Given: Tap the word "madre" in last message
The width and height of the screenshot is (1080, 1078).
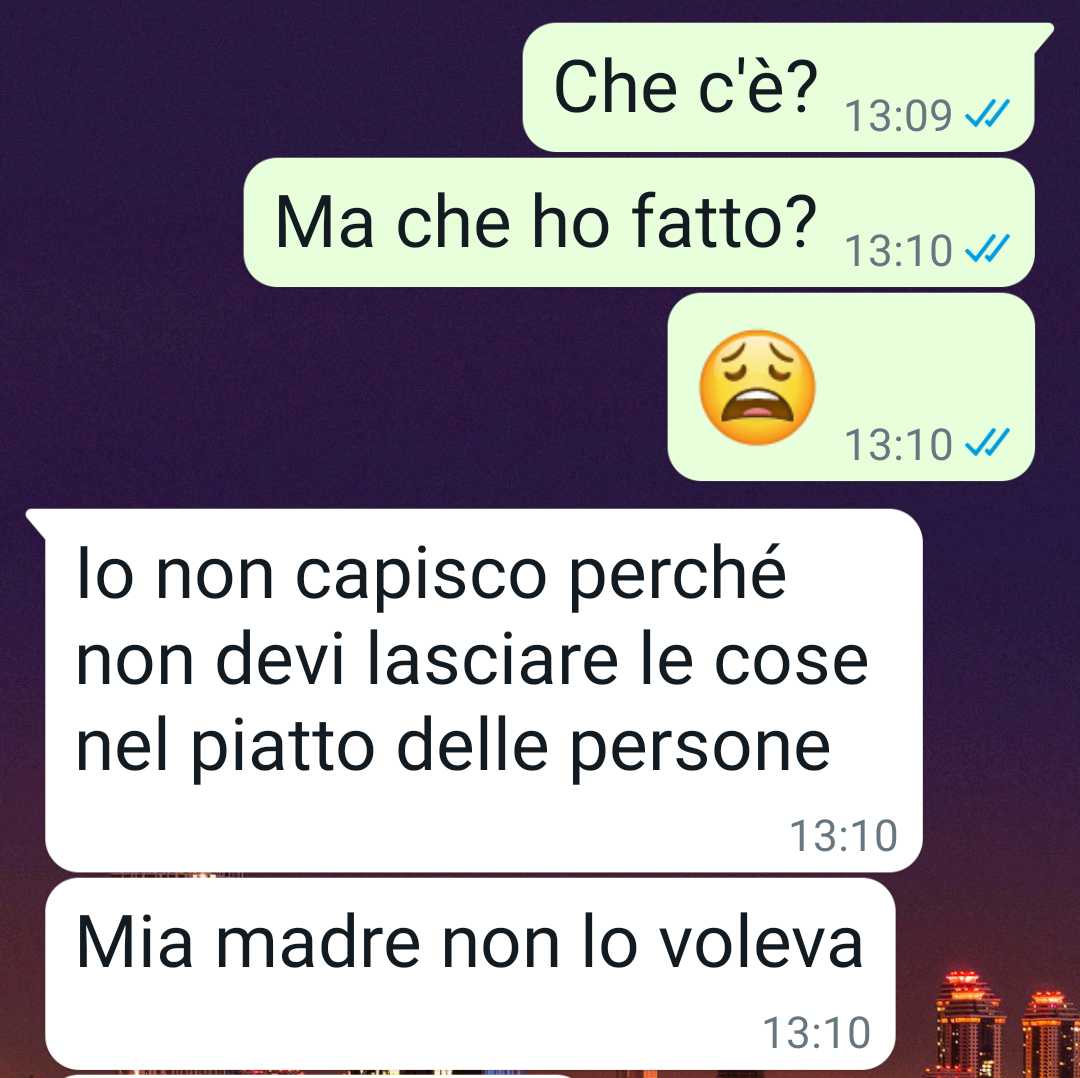Looking at the screenshot, I should [318, 942].
